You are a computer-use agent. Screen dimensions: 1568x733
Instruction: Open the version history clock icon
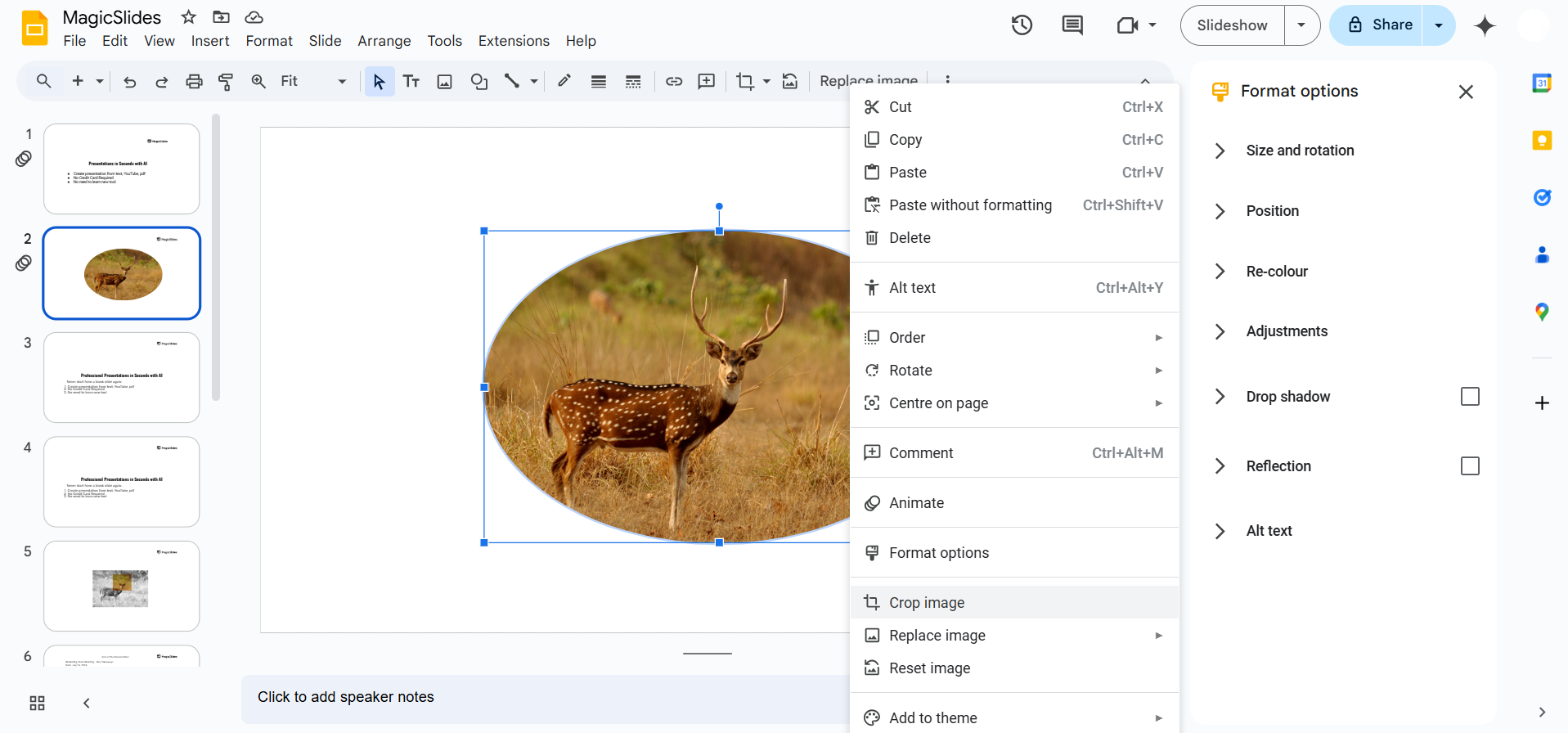(1022, 25)
